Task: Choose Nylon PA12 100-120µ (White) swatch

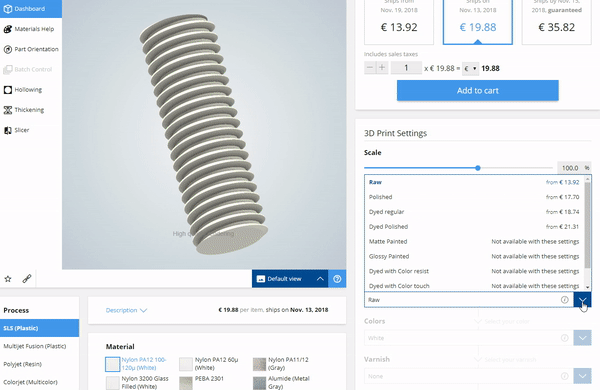Action: (x=112, y=364)
